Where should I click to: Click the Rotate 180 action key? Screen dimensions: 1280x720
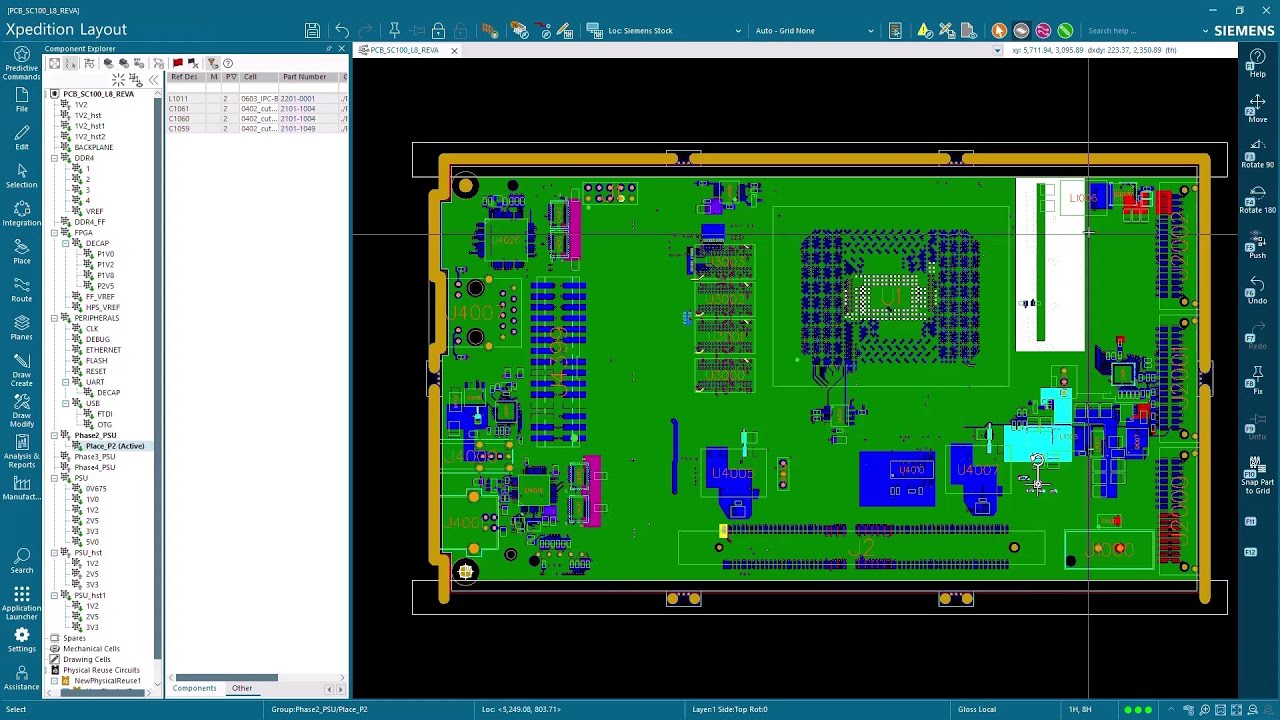point(1257,200)
